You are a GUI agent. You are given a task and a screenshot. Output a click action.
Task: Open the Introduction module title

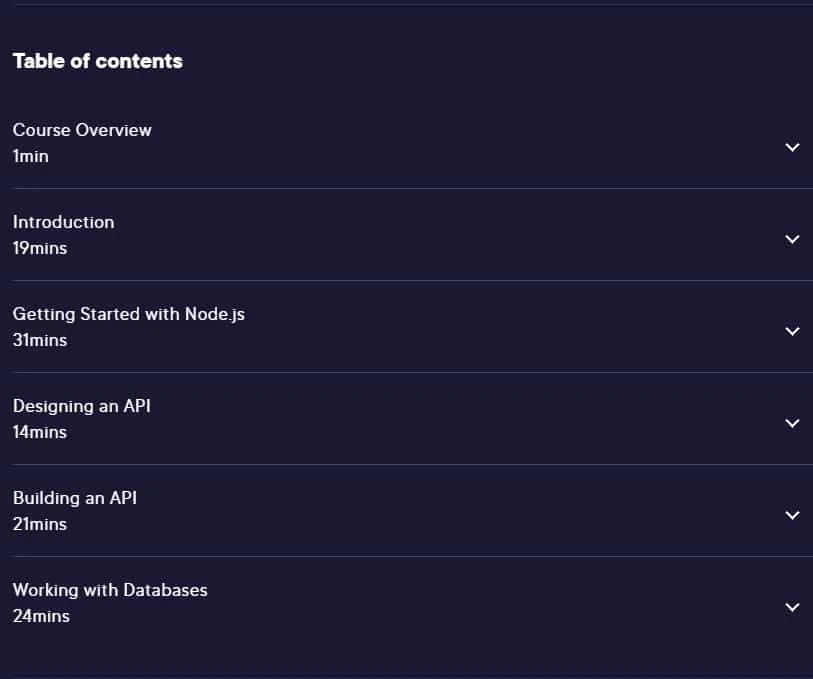tap(63, 222)
